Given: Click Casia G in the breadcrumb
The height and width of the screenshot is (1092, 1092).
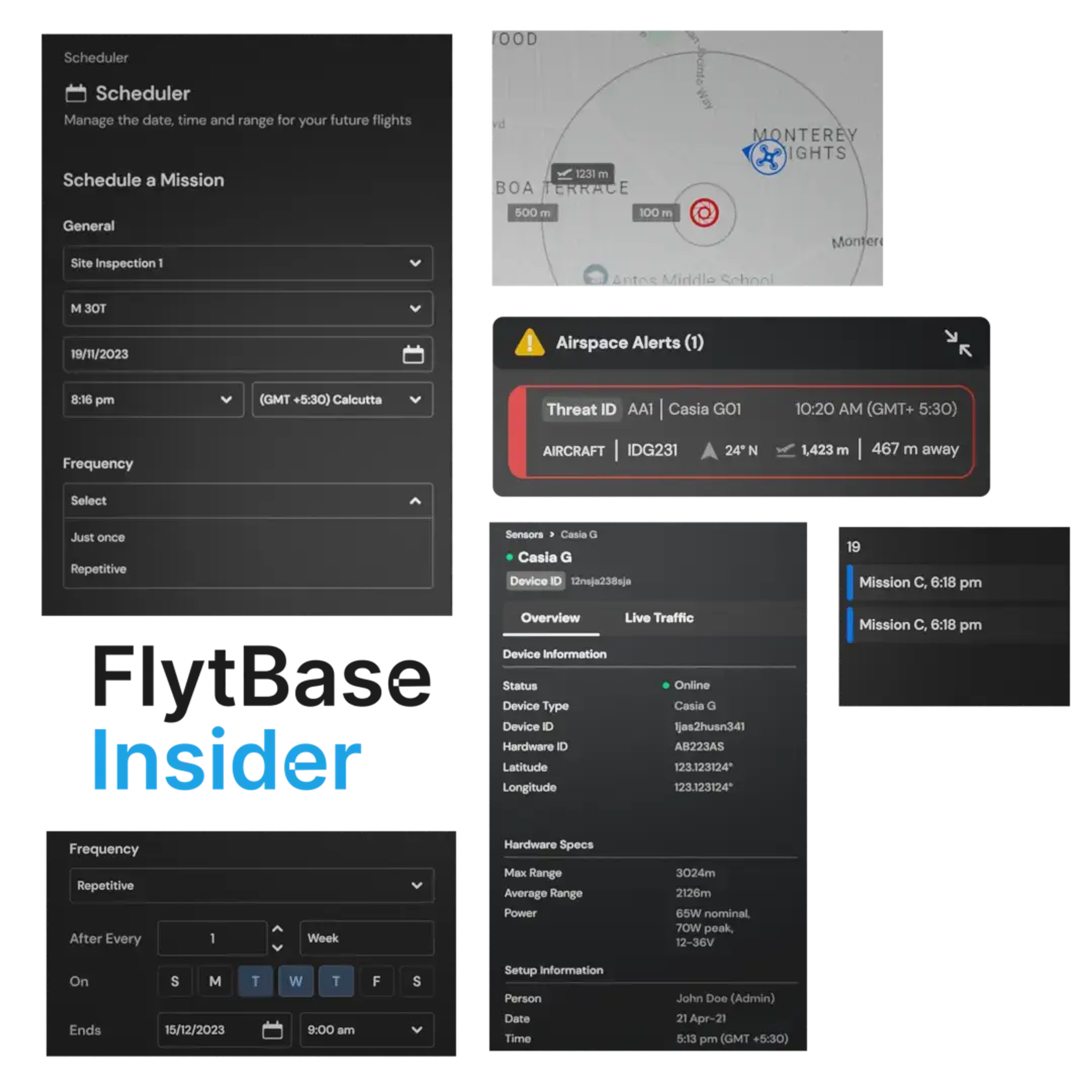Looking at the screenshot, I should click(579, 535).
